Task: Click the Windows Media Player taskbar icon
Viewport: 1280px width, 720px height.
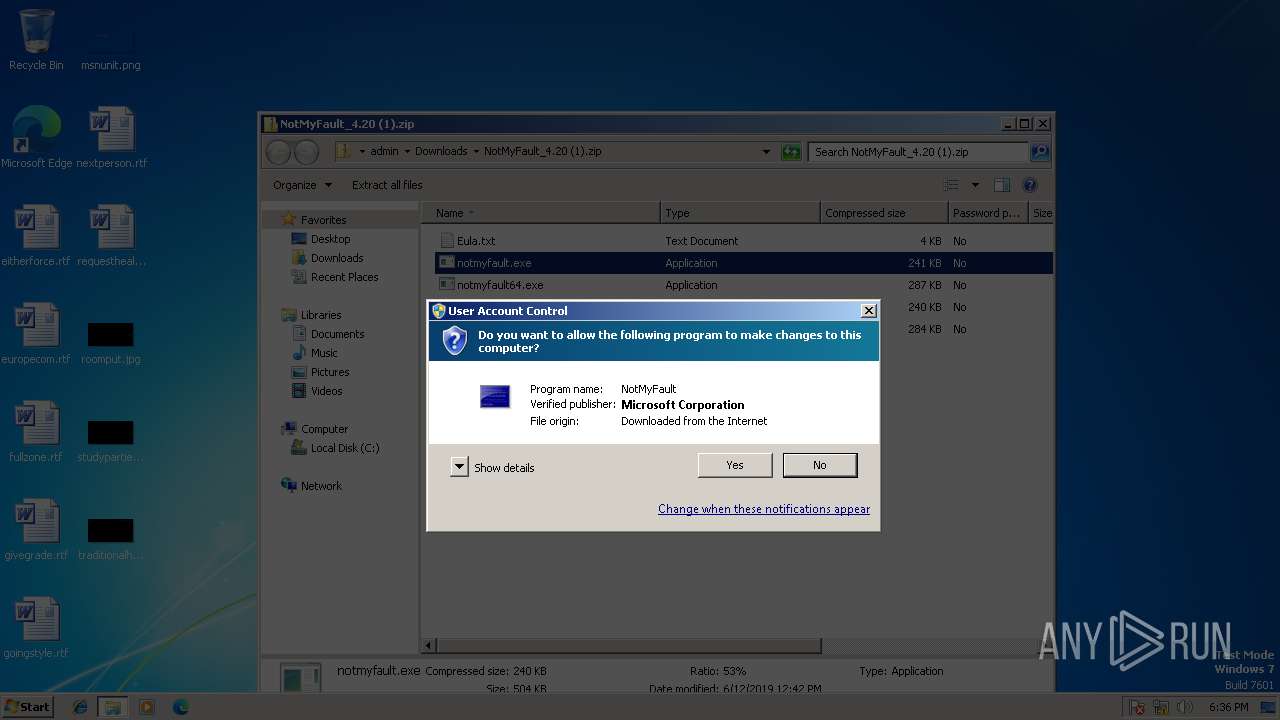Action: click(x=147, y=707)
